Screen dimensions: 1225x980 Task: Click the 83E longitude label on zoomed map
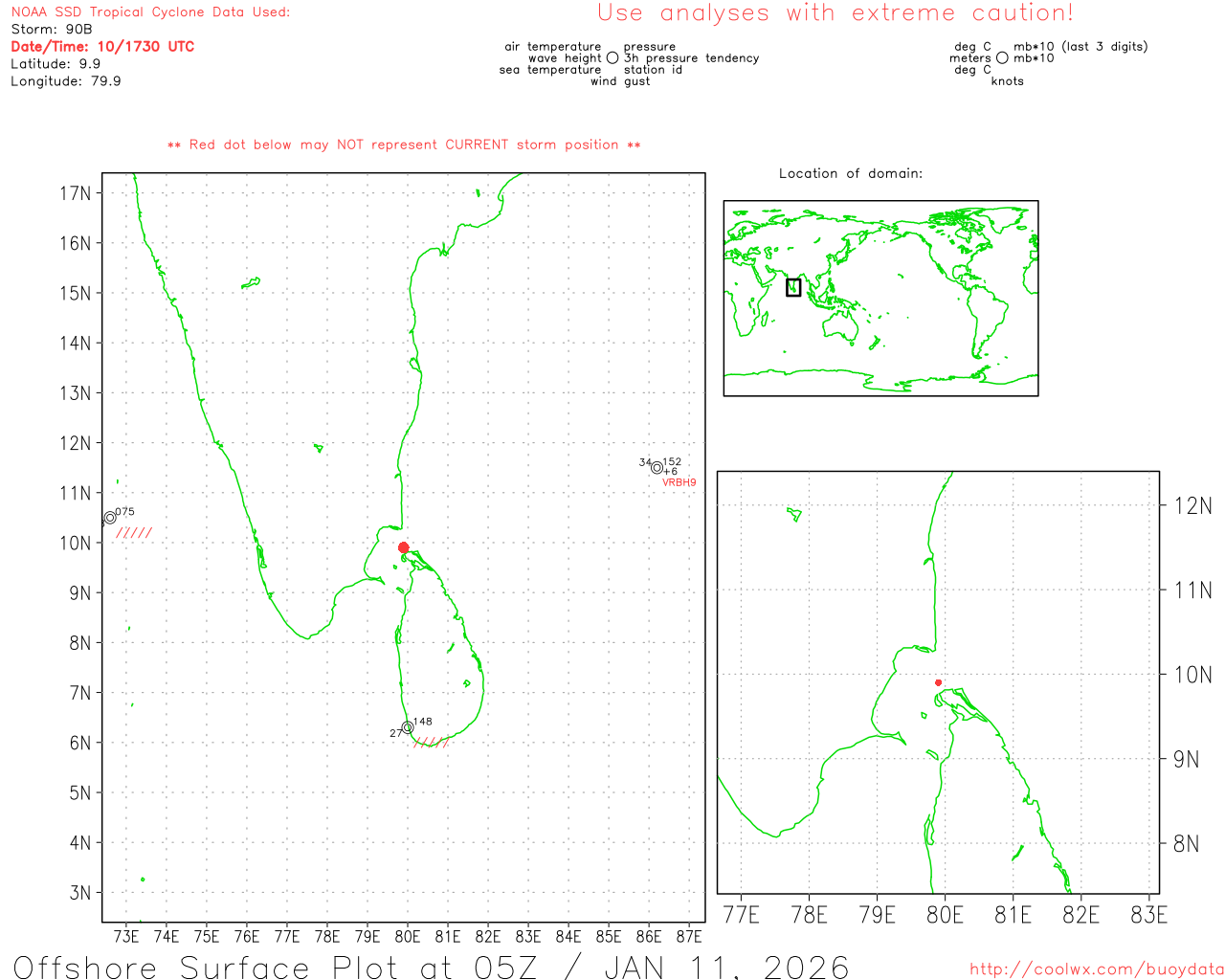coord(1148,915)
